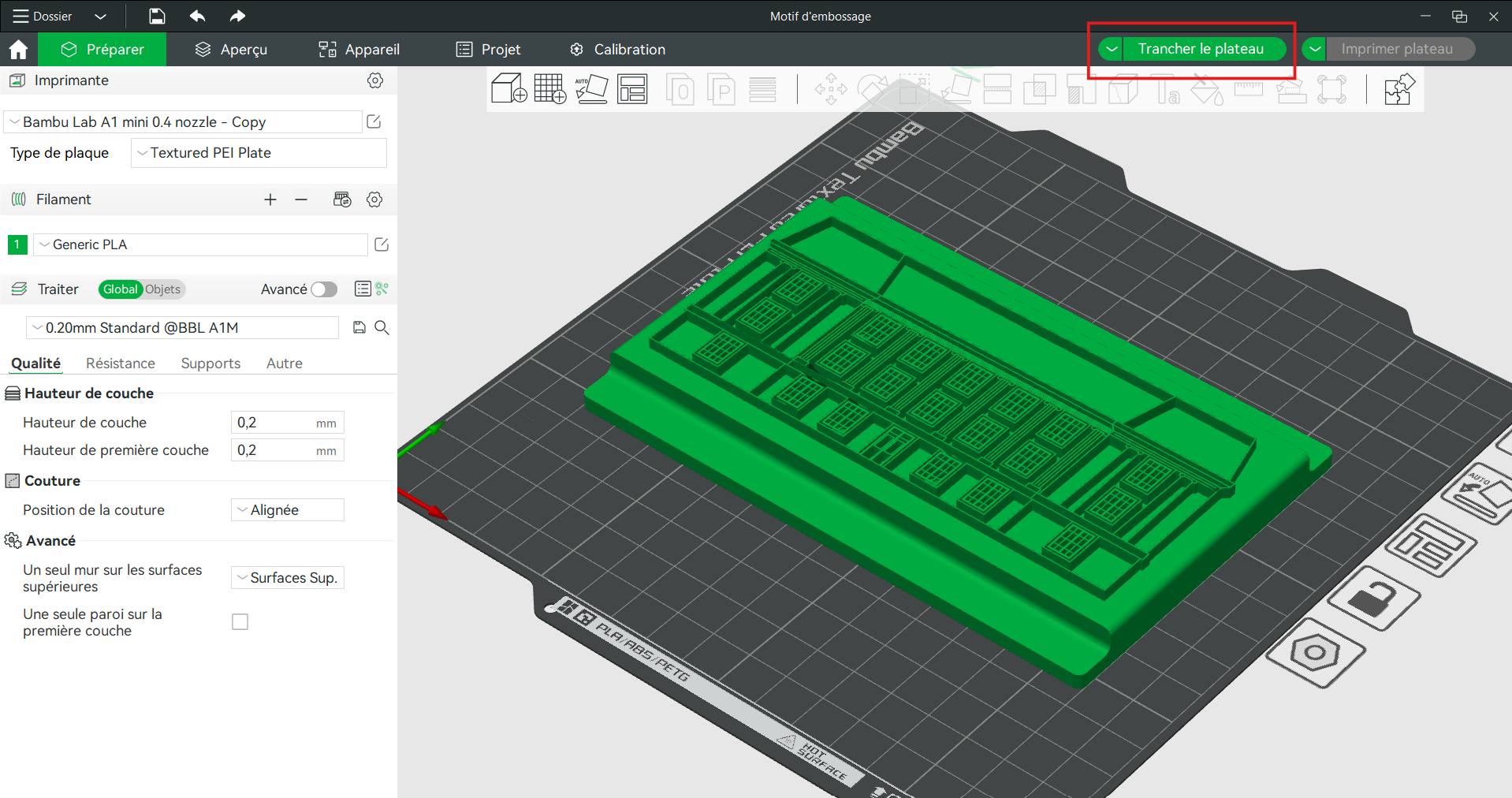Image resolution: width=1512 pixels, height=798 pixels.
Task: Click the Add plate grid icon
Action: 549,88
